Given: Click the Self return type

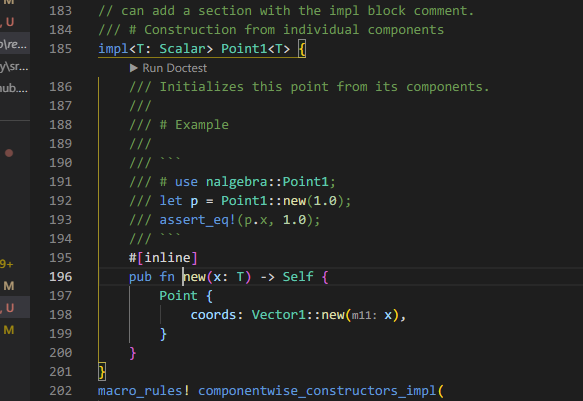Looking at the screenshot, I should click(x=298, y=277).
